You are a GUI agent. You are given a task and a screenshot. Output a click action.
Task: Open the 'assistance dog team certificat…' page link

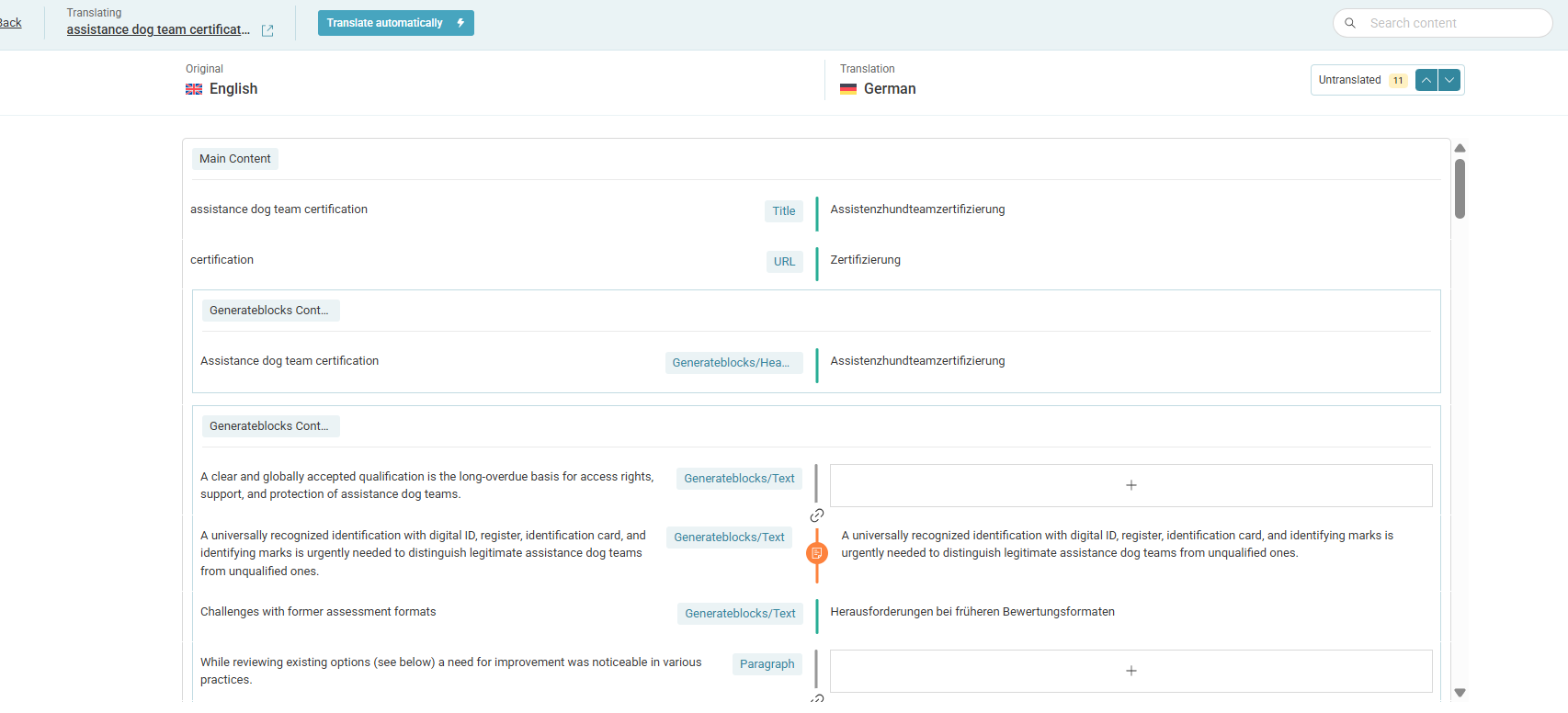[x=158, y=29]
